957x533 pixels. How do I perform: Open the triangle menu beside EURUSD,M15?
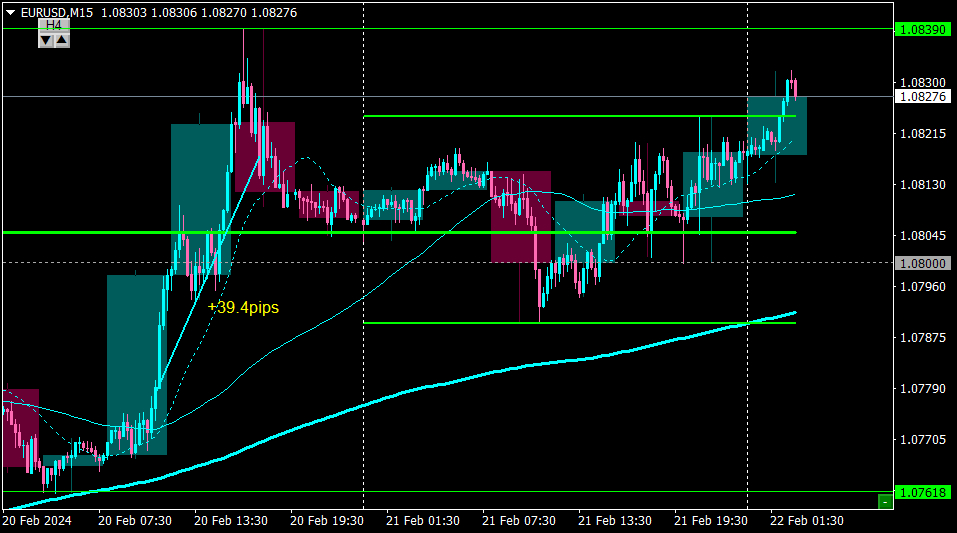coord(10,13)
